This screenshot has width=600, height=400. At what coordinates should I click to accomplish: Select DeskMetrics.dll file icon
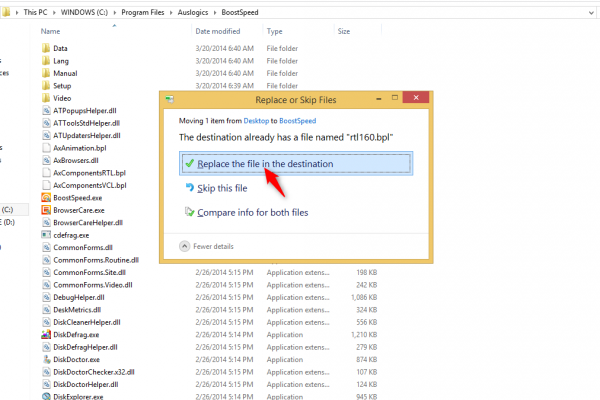(46, 309)
